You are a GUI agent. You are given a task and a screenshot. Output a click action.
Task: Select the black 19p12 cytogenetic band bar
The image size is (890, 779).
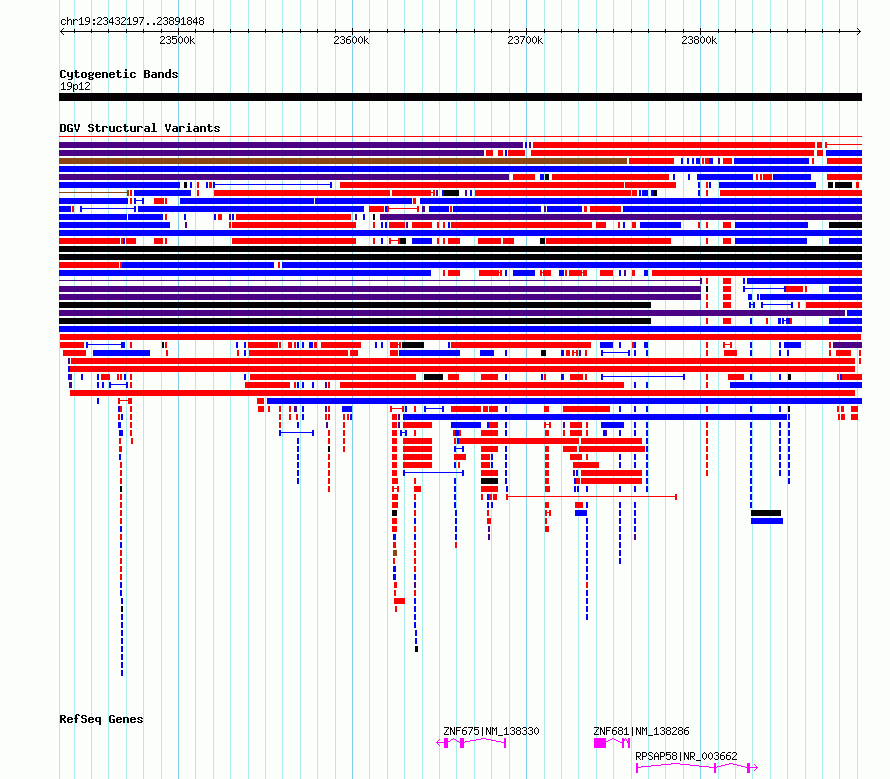pos(460,97)
